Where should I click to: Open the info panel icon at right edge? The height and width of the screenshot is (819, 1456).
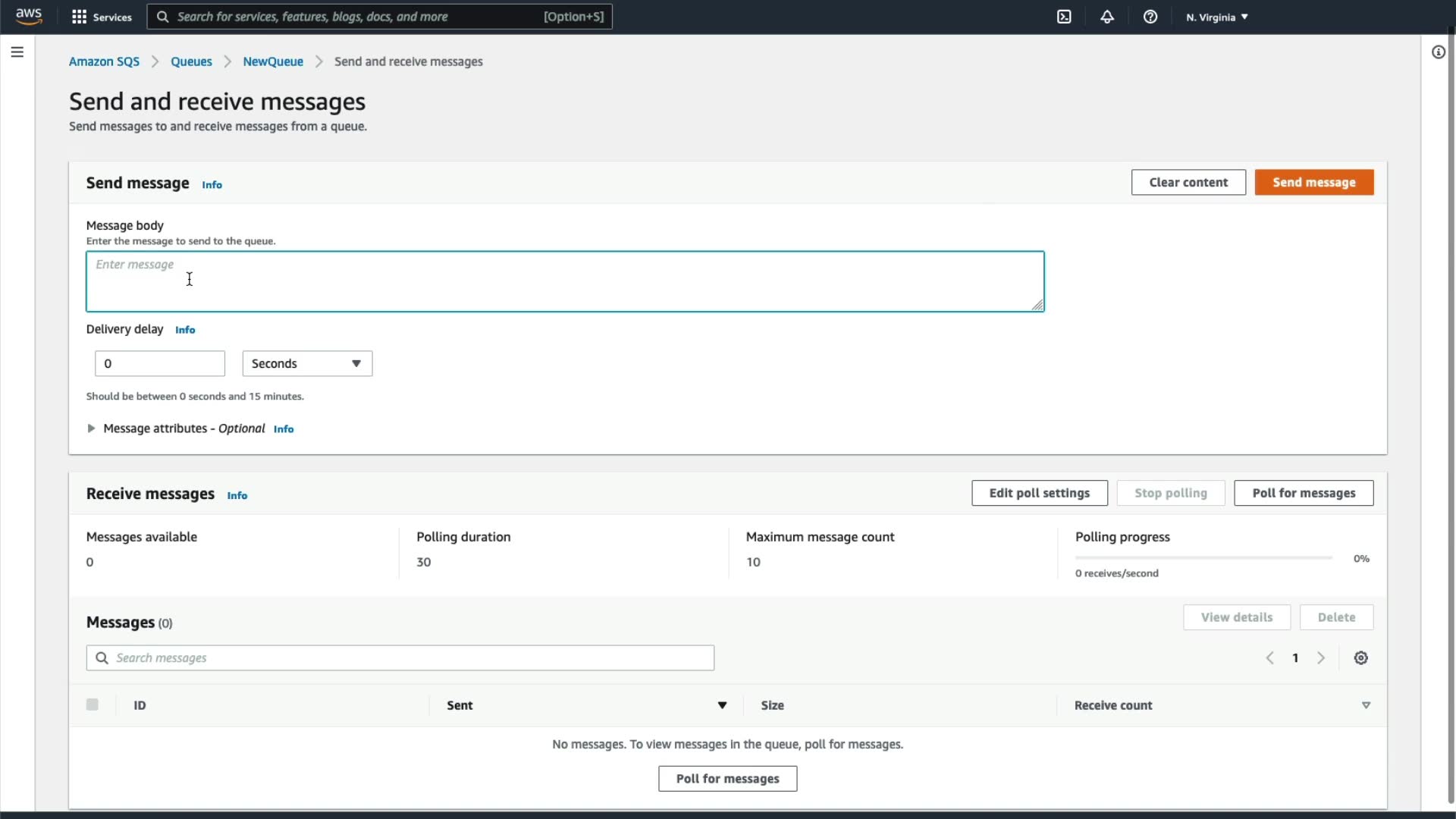coord(1438,52)
